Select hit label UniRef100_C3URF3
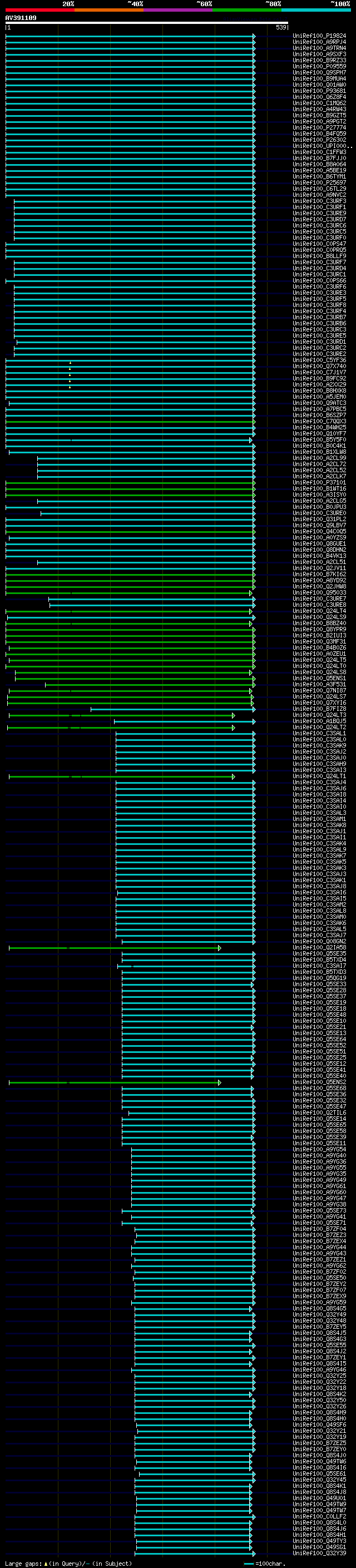The image size is (356, 1568). (319, 201)
